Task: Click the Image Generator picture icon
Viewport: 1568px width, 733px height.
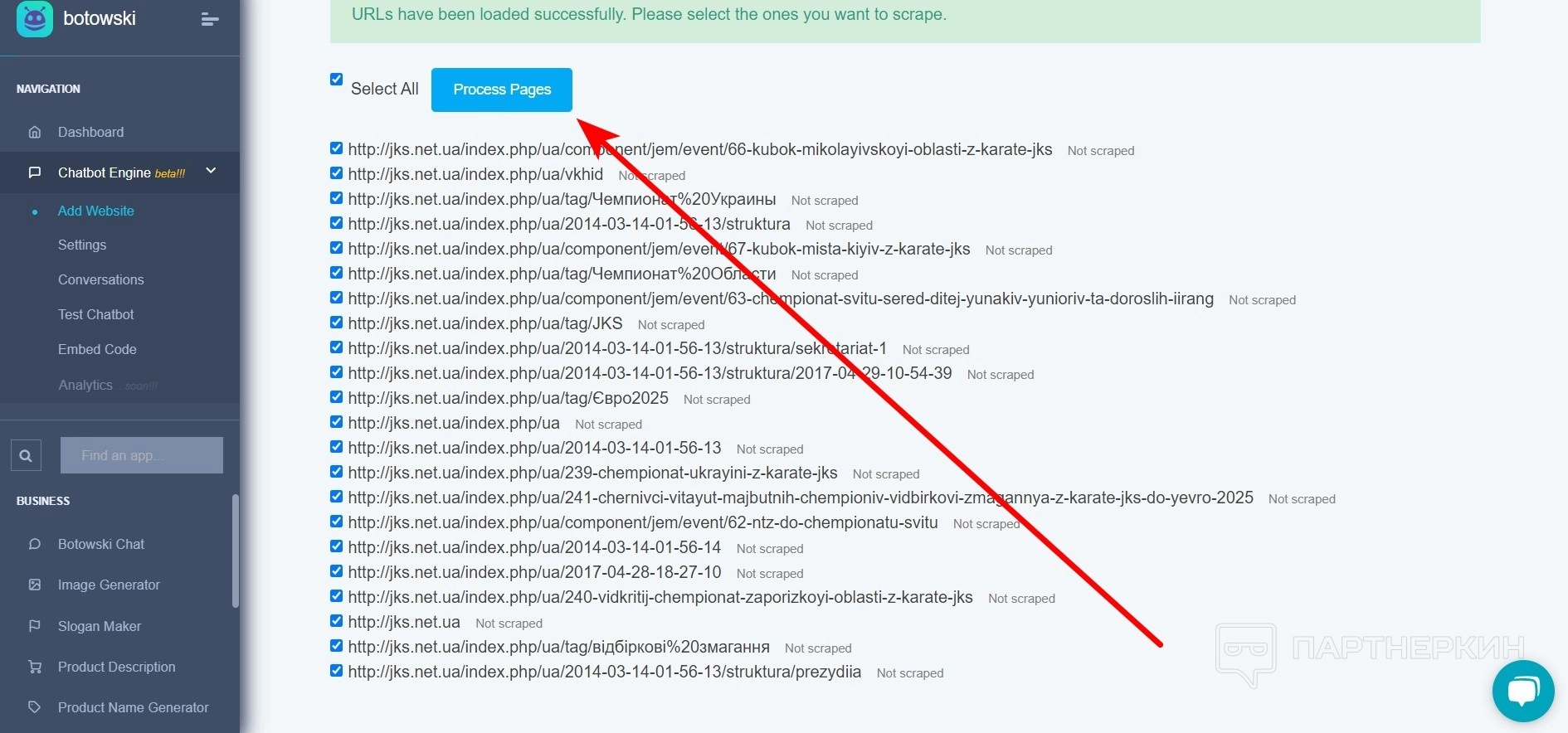Action: [x=35, y=585]
